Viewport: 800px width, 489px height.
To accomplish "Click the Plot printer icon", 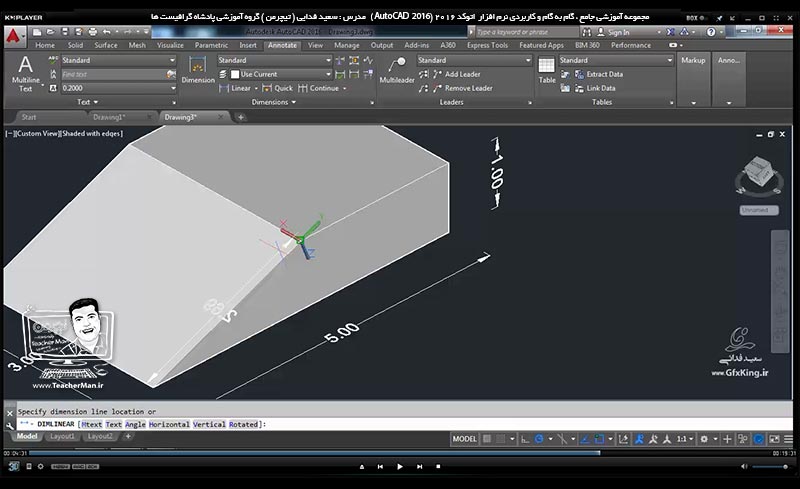I will tap(92, 32).
